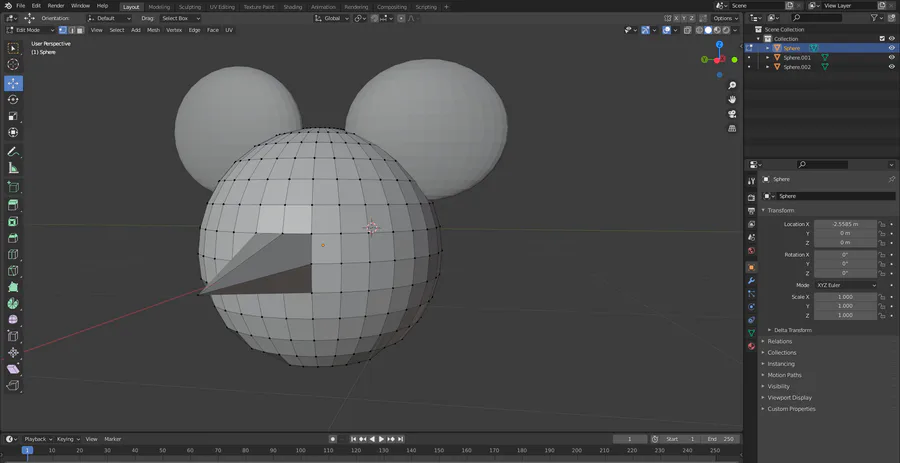Open the Options dropdown in viewport header
The height and width of the screenshot is (463, 900).
click(726, 18)
